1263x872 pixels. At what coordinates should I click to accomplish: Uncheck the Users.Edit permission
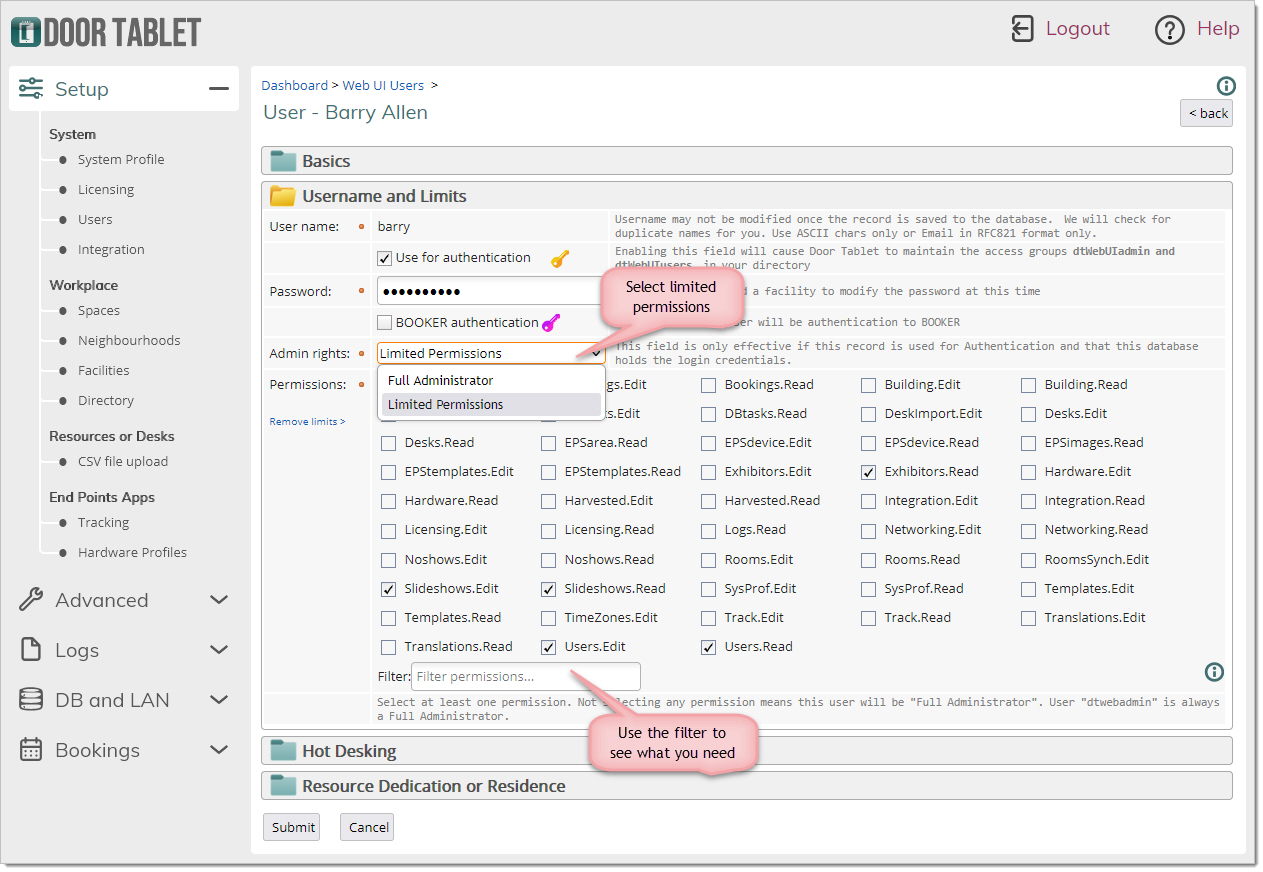(548, 647)
